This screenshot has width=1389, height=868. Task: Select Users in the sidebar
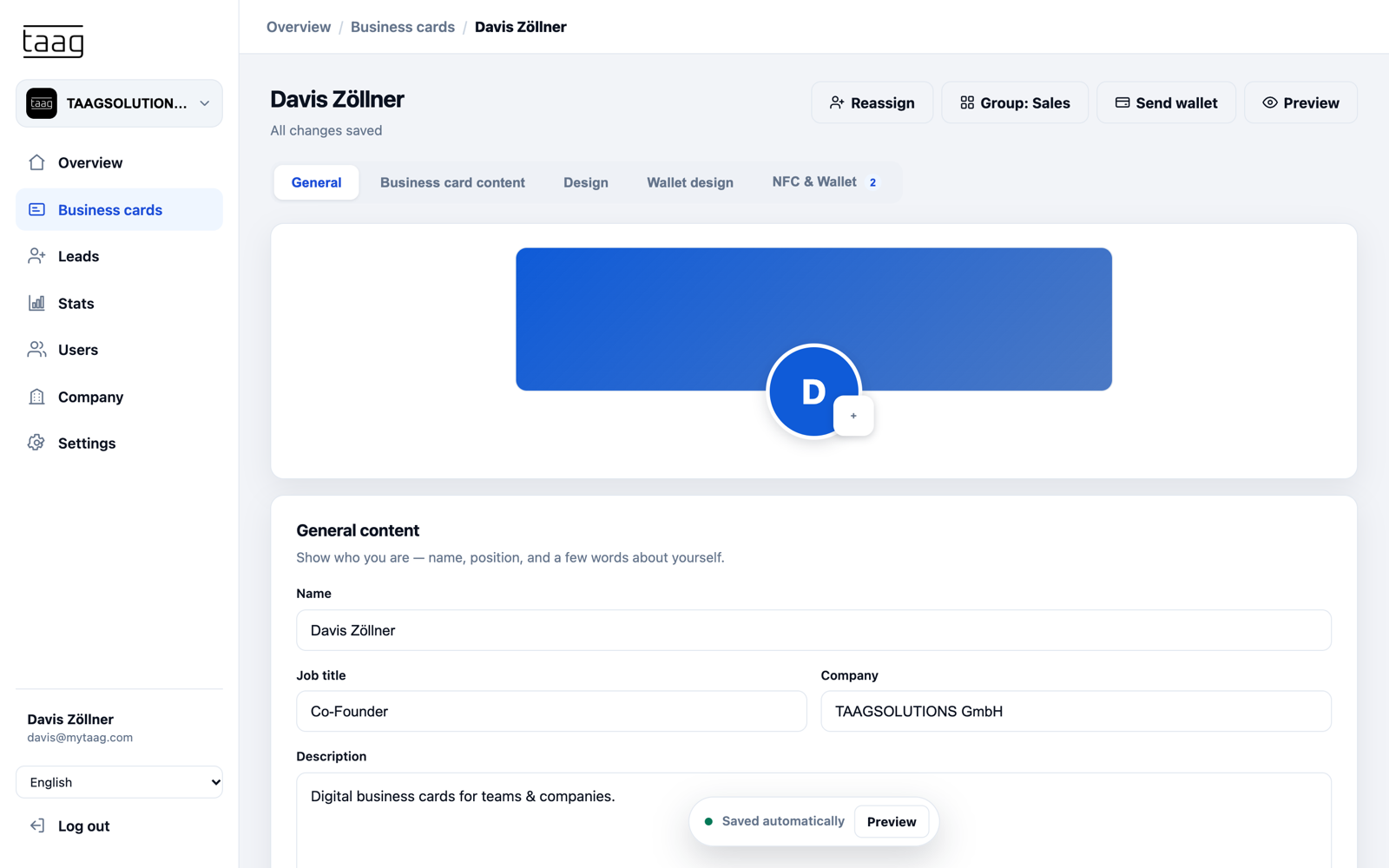pyautogui.click(x=119, y=350)
